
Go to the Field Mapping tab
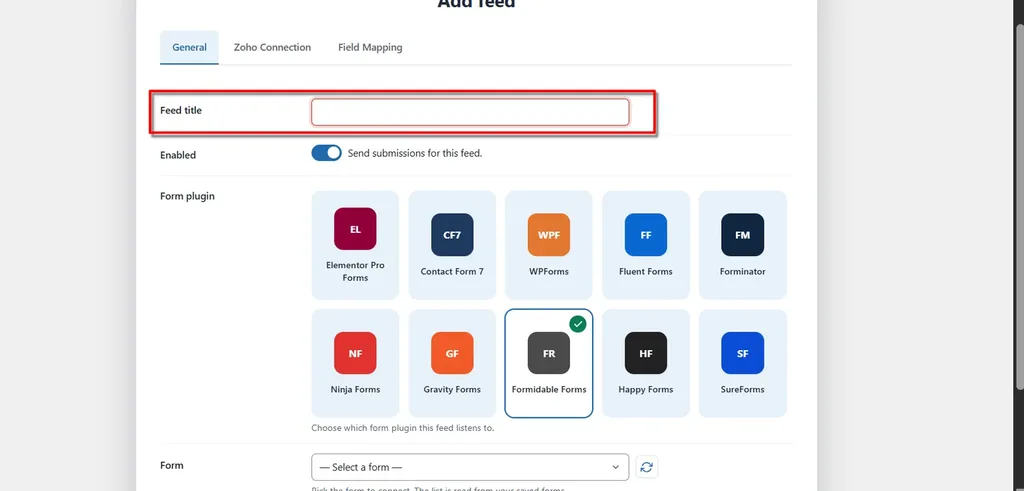point(370,47)
